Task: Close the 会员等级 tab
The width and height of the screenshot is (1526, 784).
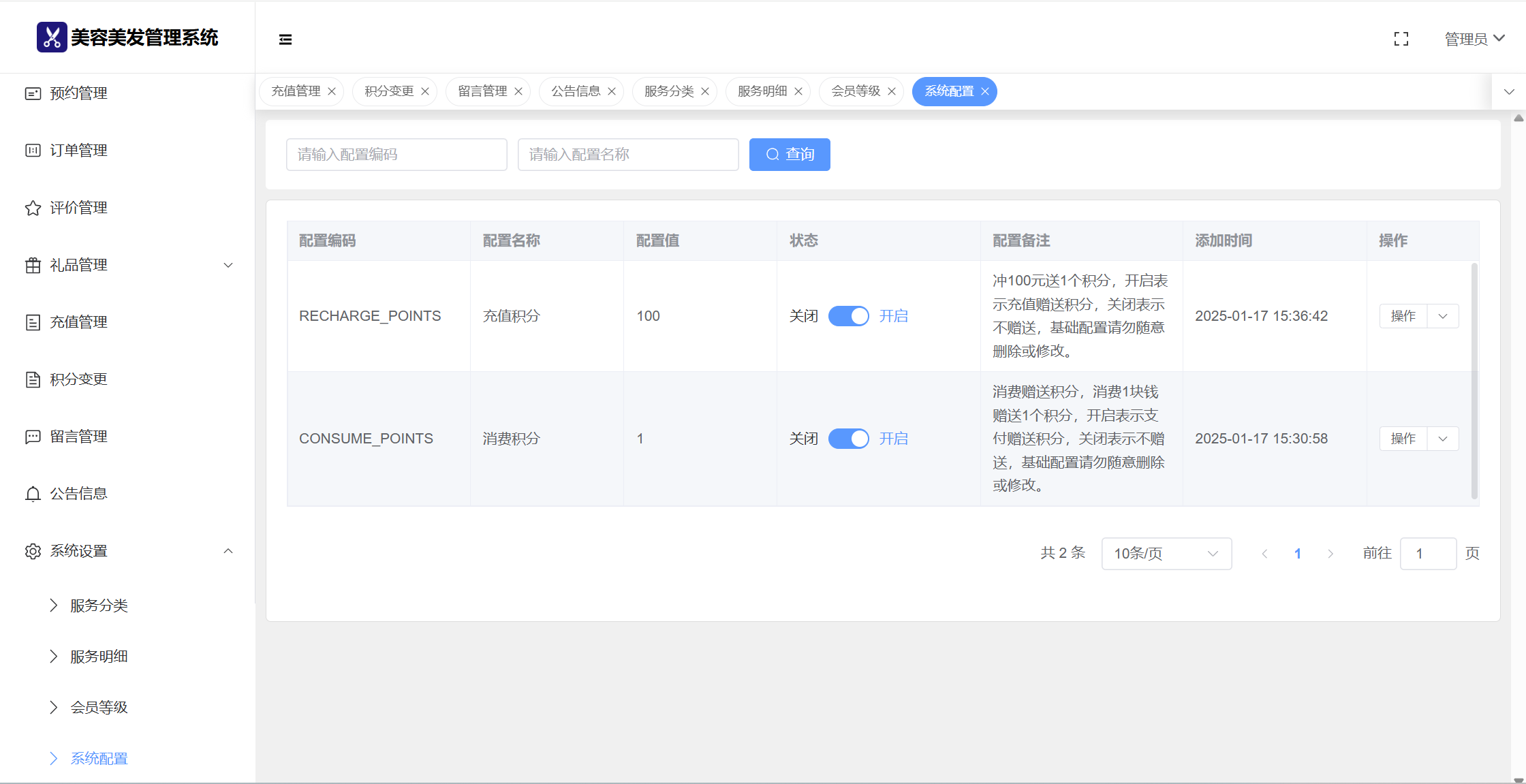Action: [892, 91]
